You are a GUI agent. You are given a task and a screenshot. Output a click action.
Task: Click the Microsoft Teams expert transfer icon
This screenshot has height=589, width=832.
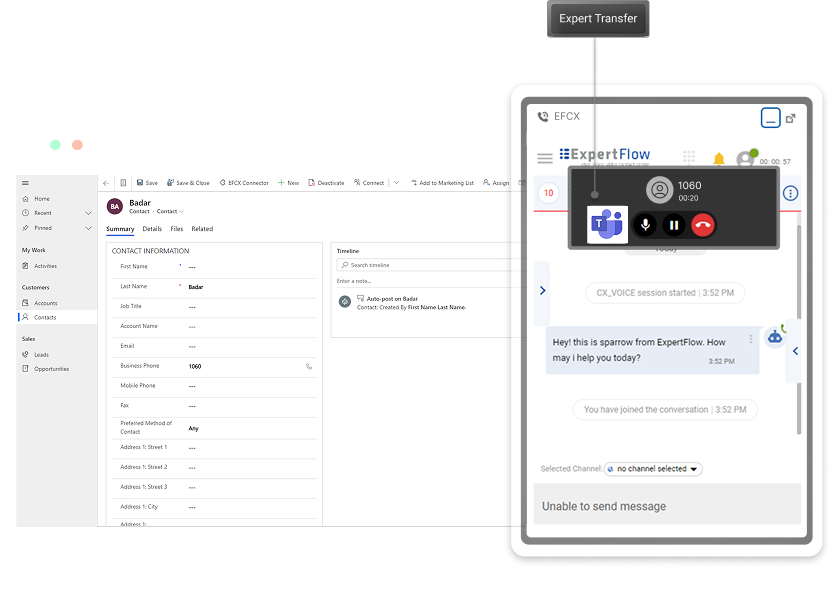(x=607, y=225)
